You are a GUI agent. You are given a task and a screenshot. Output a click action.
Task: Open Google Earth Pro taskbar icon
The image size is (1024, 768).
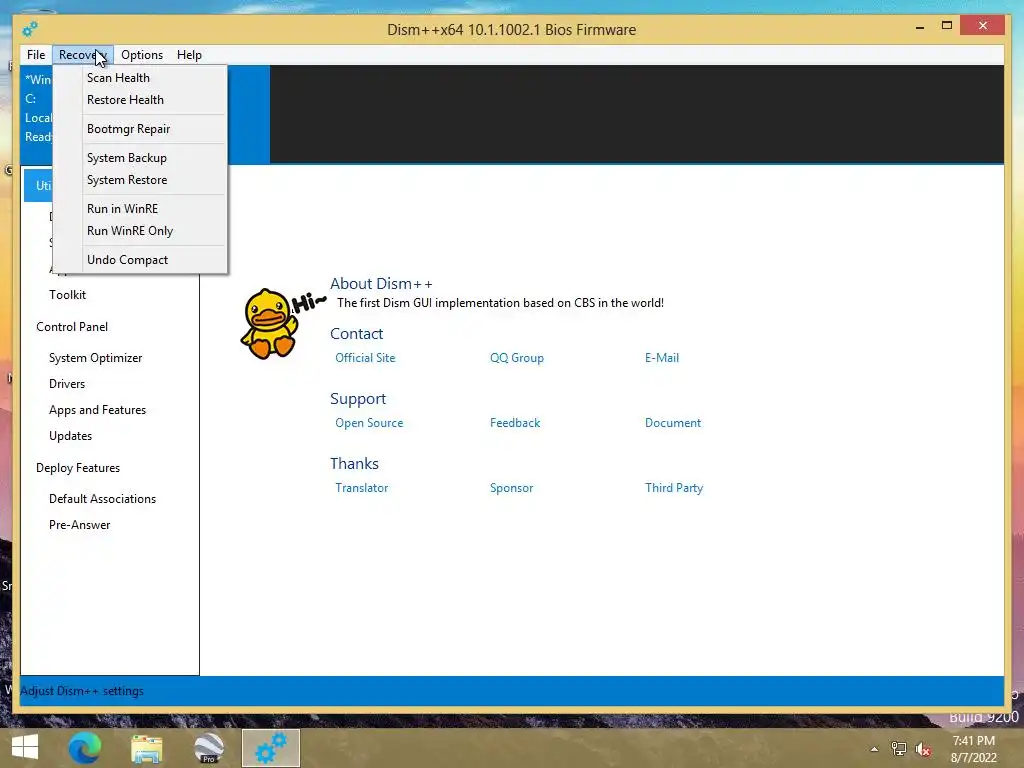[x=208, y=748]
